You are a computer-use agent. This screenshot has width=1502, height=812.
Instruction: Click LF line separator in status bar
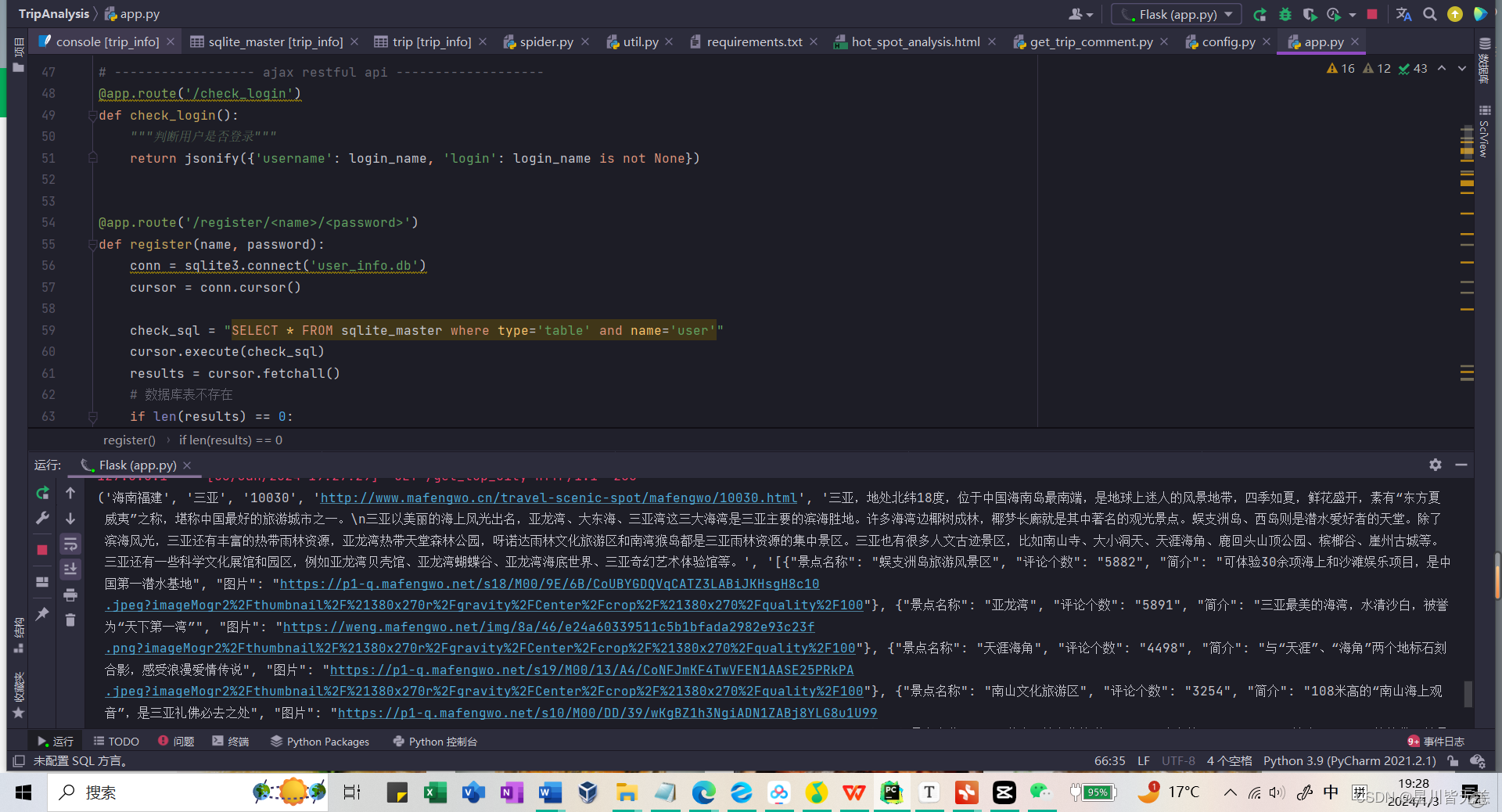pos(1143,760)
